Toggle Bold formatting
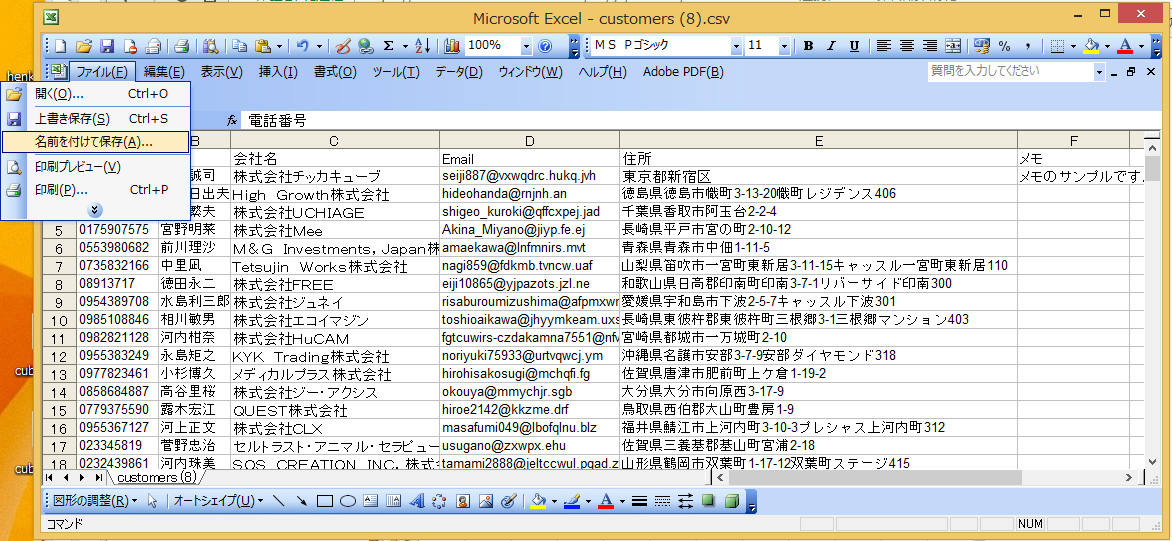The height and width of the screenshot is (541, 1172). point(808,46)
